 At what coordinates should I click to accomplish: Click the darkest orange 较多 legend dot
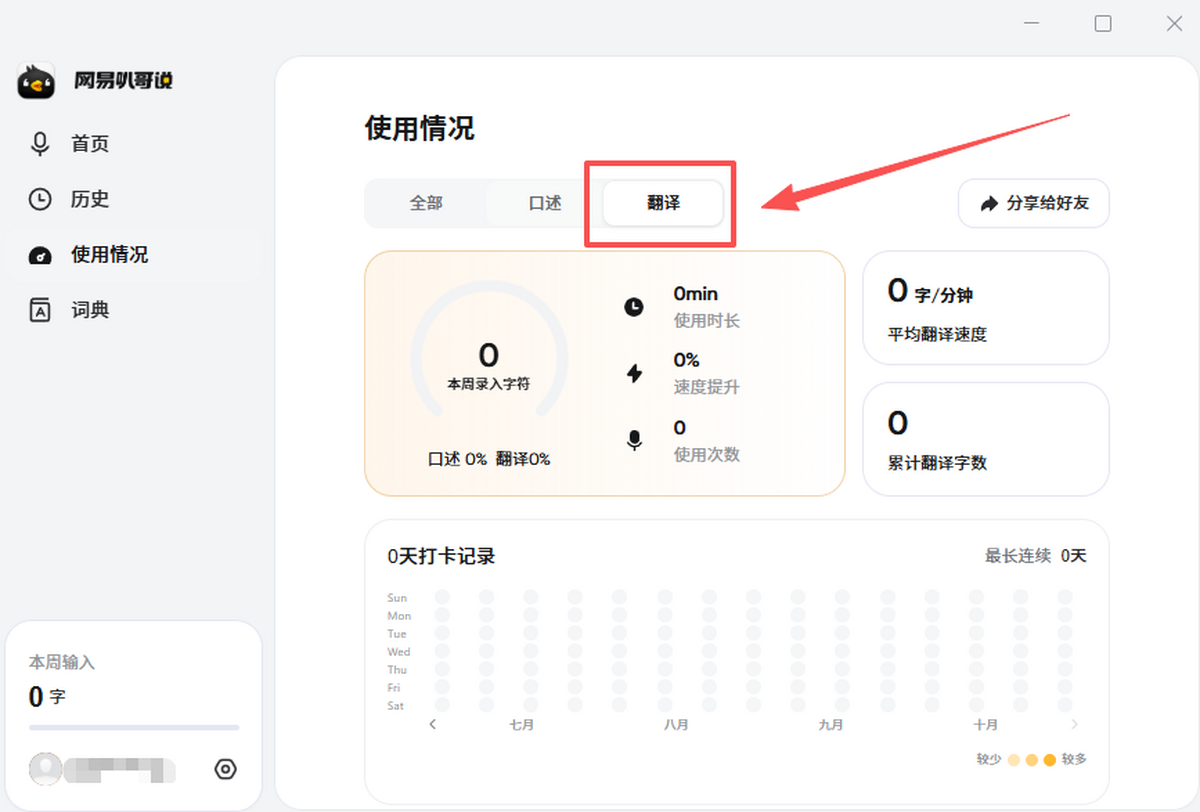[1049, 760]
